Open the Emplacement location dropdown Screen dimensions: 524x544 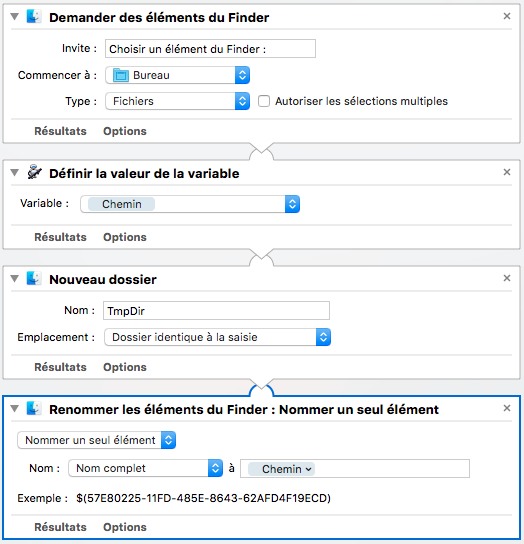point(218,337)
